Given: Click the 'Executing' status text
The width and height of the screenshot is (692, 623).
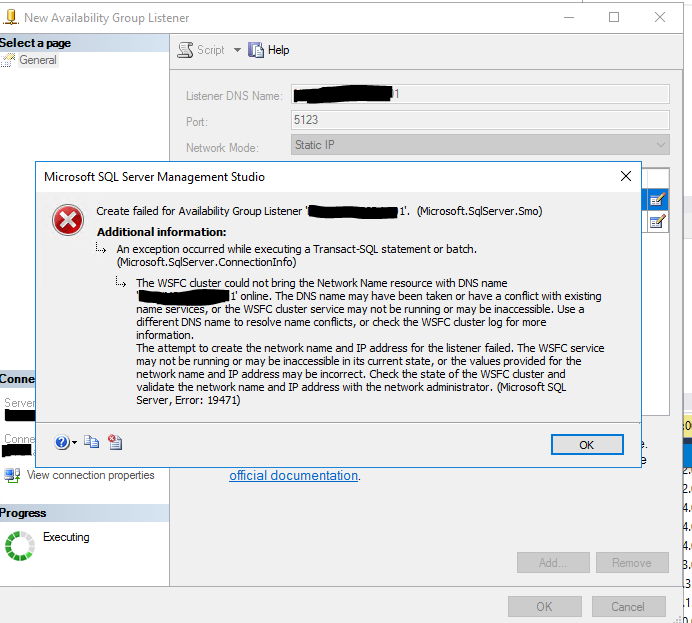Looking at the screenshot, I should pyautogui.click(x=66, y=537).
